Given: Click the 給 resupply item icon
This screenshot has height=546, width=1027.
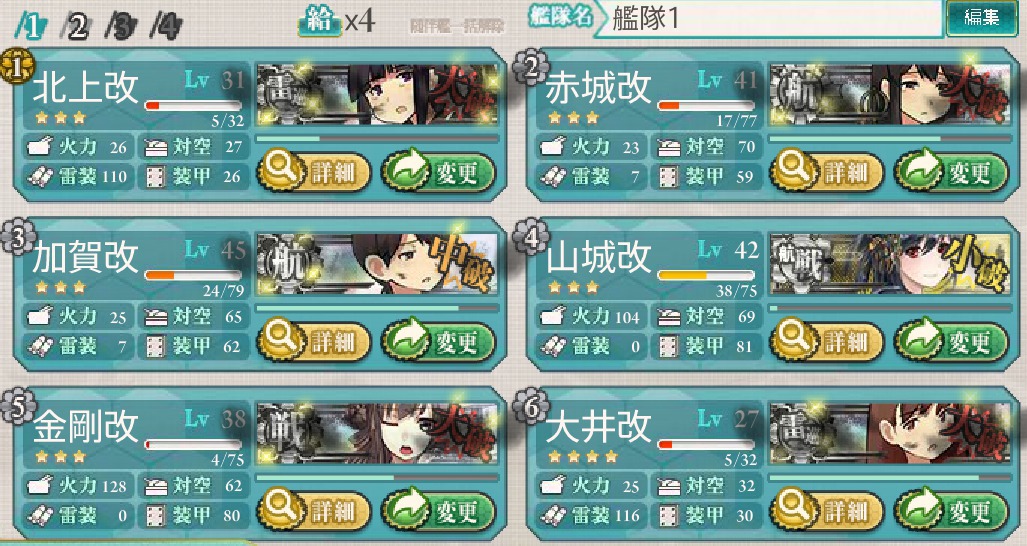Looking at the screenshot, I should 320,22.
